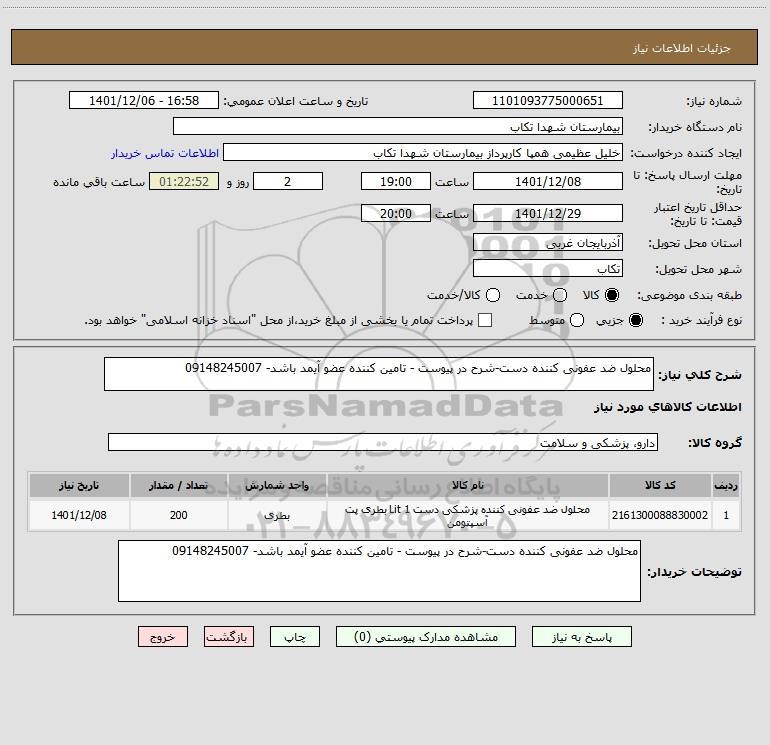Click the ردیف column header
The image size is (770, 745).
726,486
